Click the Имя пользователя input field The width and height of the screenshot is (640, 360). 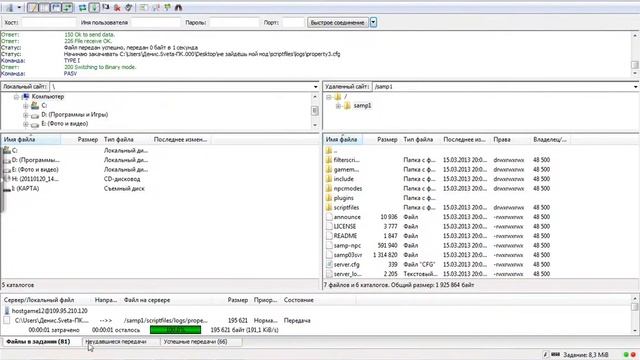pos(156,22)
